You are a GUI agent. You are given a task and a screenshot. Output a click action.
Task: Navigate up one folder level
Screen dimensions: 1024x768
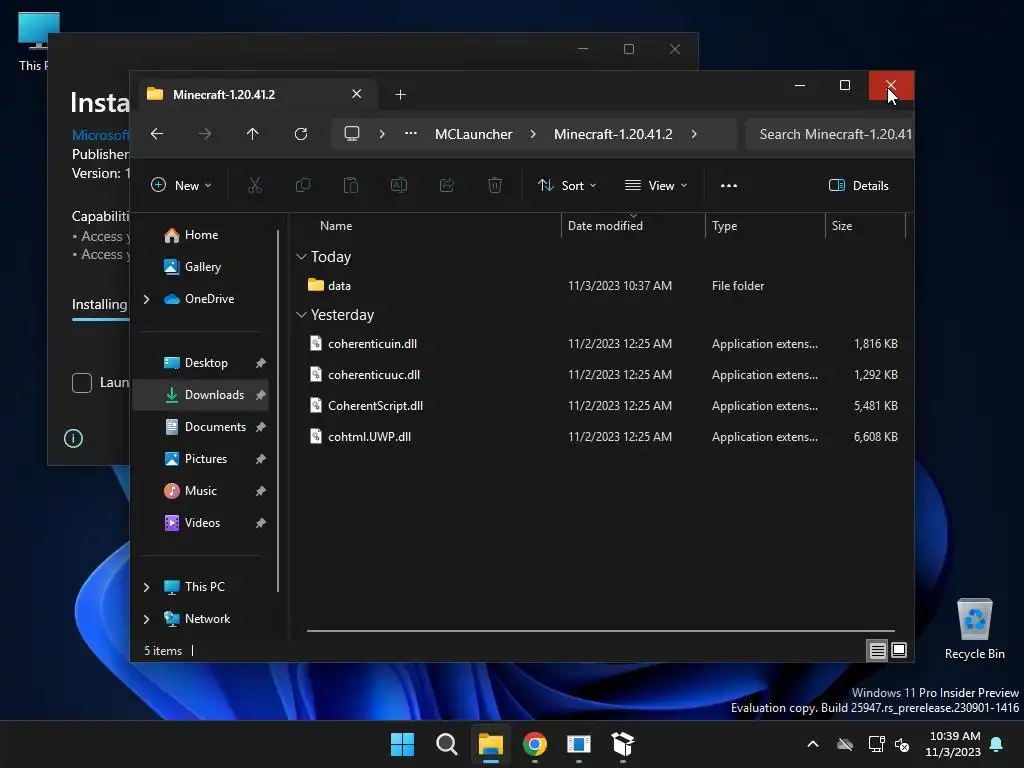pos(253,134)
